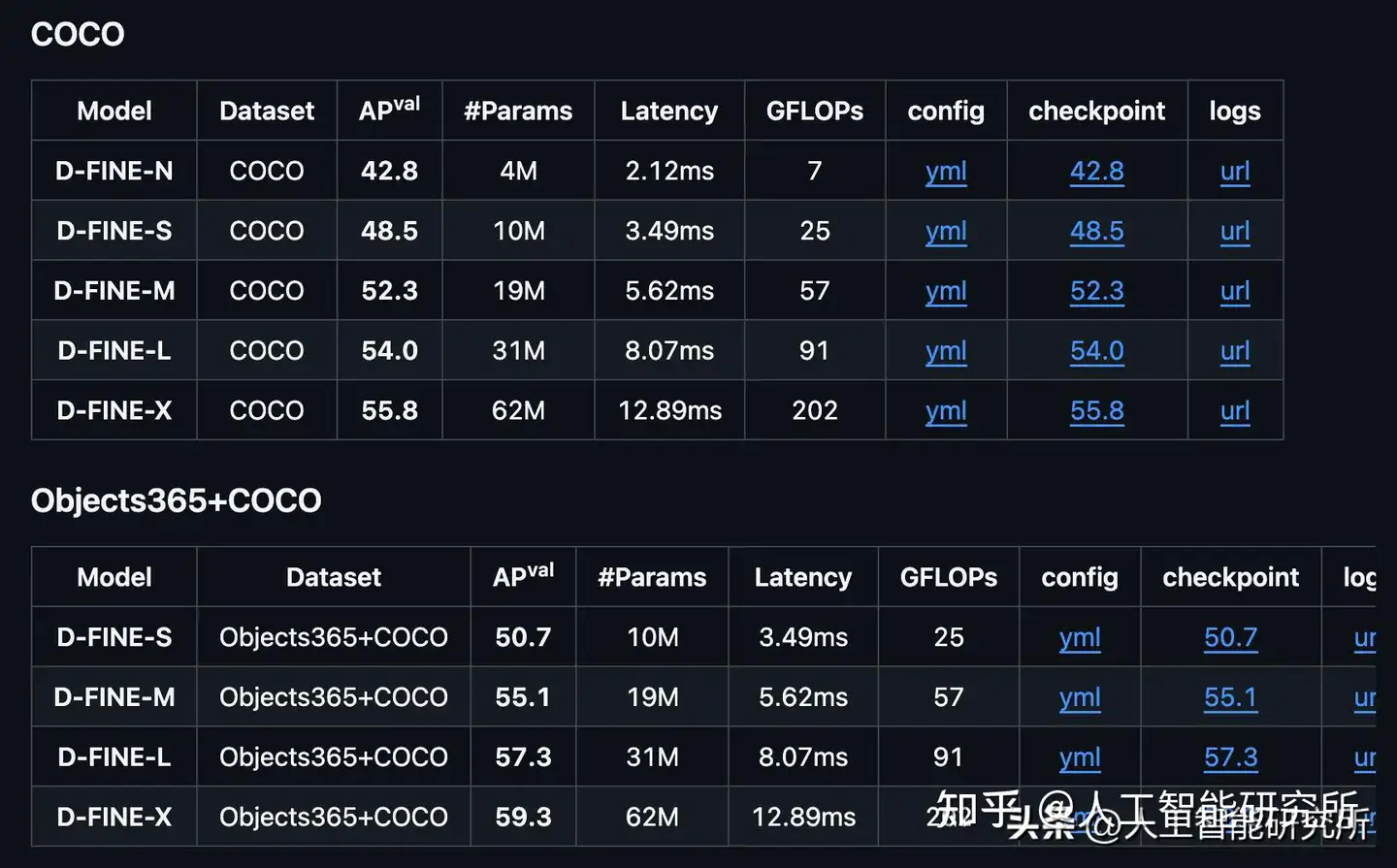Open the yml config for D-FINE-M Objects365+COCO

tap(1080, 698)
